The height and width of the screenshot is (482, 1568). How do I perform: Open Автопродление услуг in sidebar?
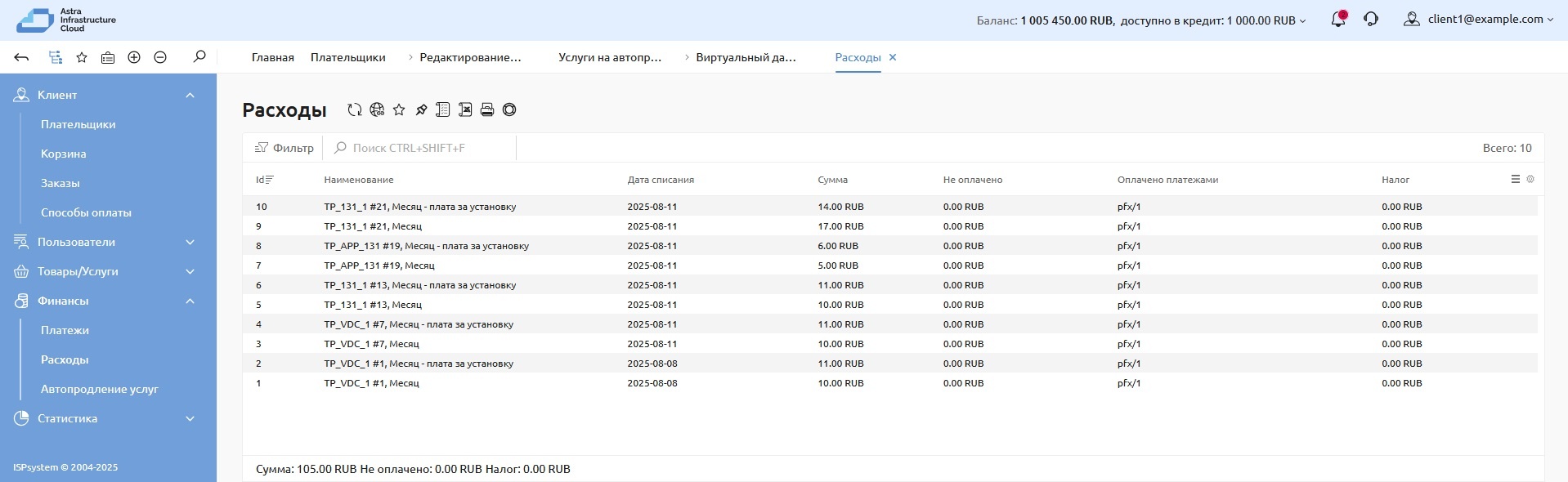(100, 389)
